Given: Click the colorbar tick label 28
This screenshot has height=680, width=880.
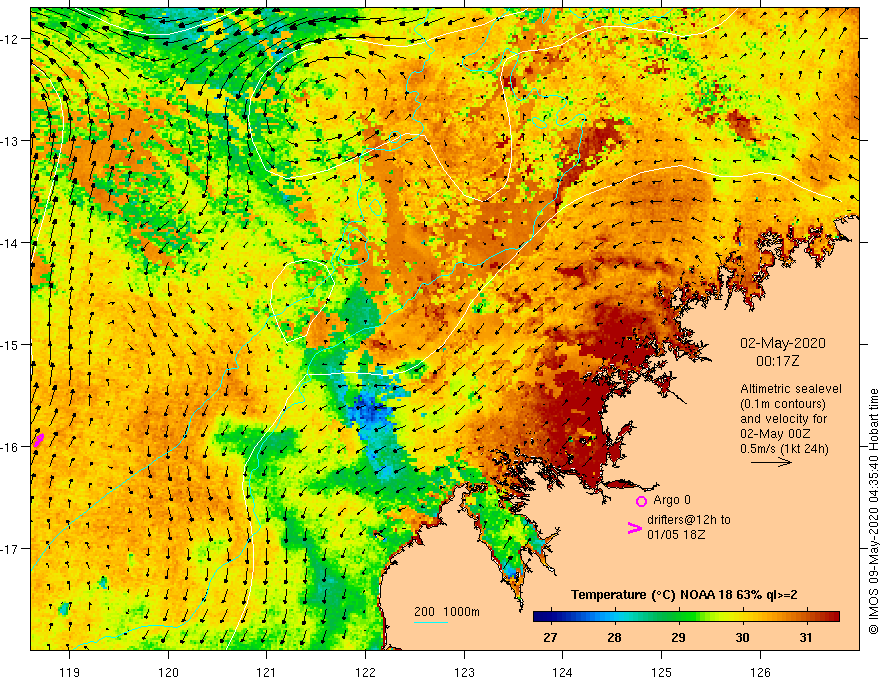Looking at the screenshot, I should 615,637.
